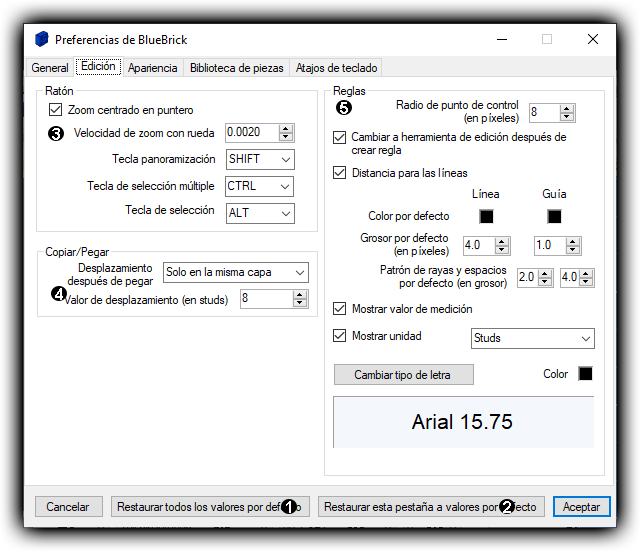Viewport: 640px width, 551px height.
Task: Increase Guía grosor por defecto value
Action: pos(573,241)
